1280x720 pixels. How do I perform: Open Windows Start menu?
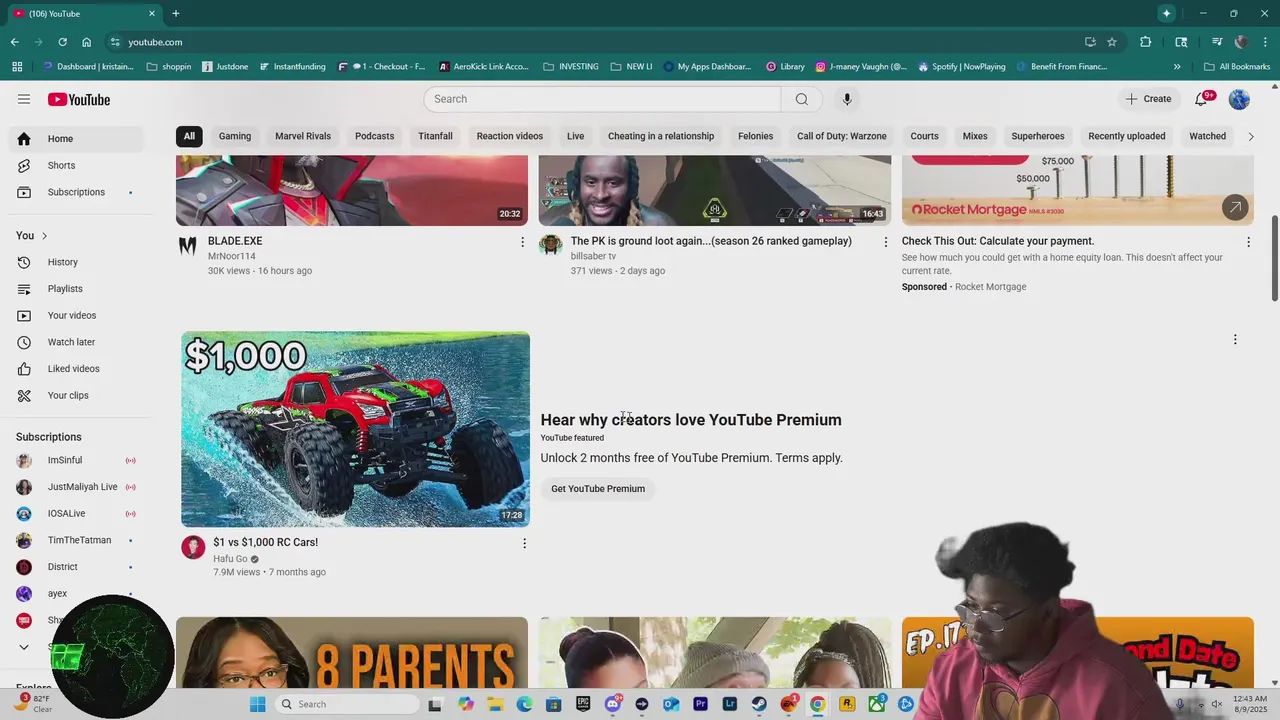(257, 704)
